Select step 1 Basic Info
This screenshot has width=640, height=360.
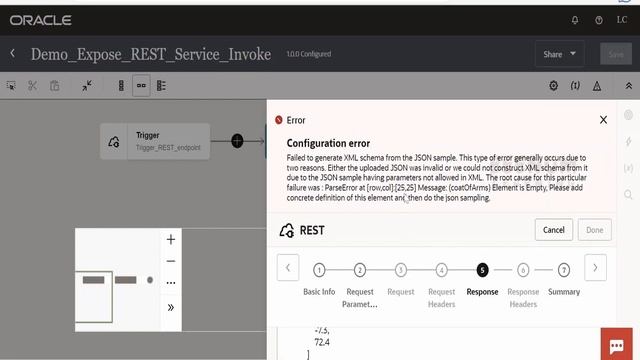point(319,270)
